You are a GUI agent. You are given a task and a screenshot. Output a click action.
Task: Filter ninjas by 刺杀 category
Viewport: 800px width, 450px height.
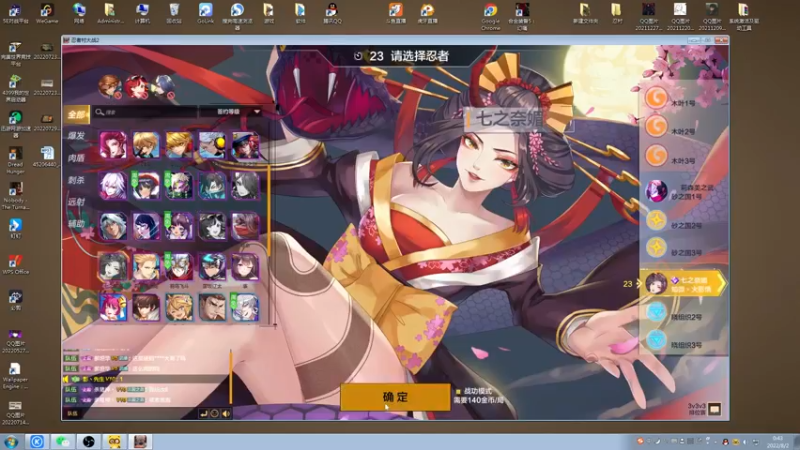pos(77,180)
